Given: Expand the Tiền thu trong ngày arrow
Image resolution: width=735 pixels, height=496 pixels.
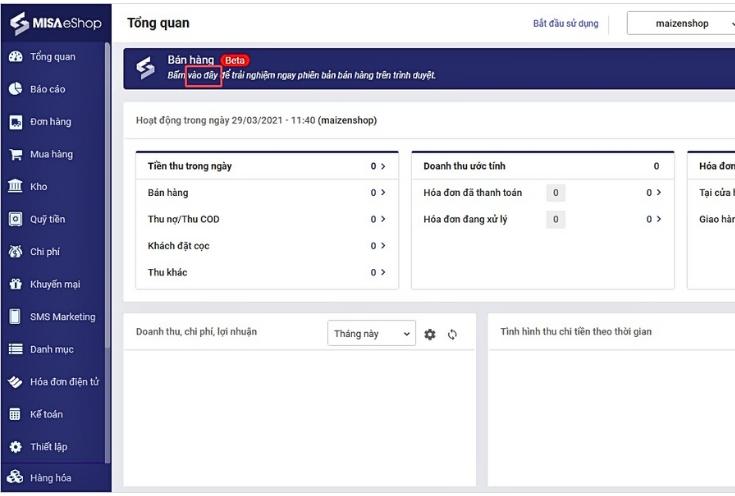Looking at the screenshot, I should coord(378,166).
